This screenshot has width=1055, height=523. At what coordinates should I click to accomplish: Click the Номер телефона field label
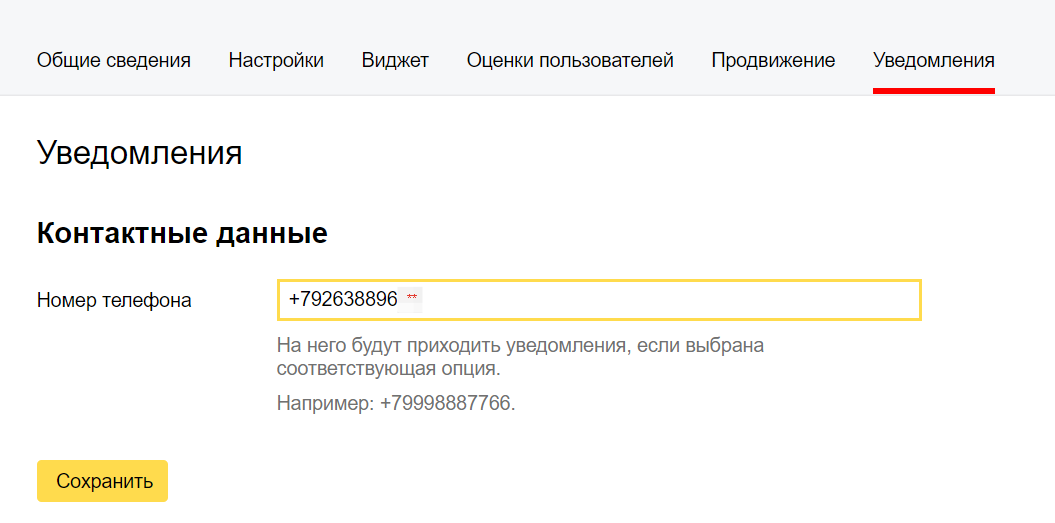(114, 300)
